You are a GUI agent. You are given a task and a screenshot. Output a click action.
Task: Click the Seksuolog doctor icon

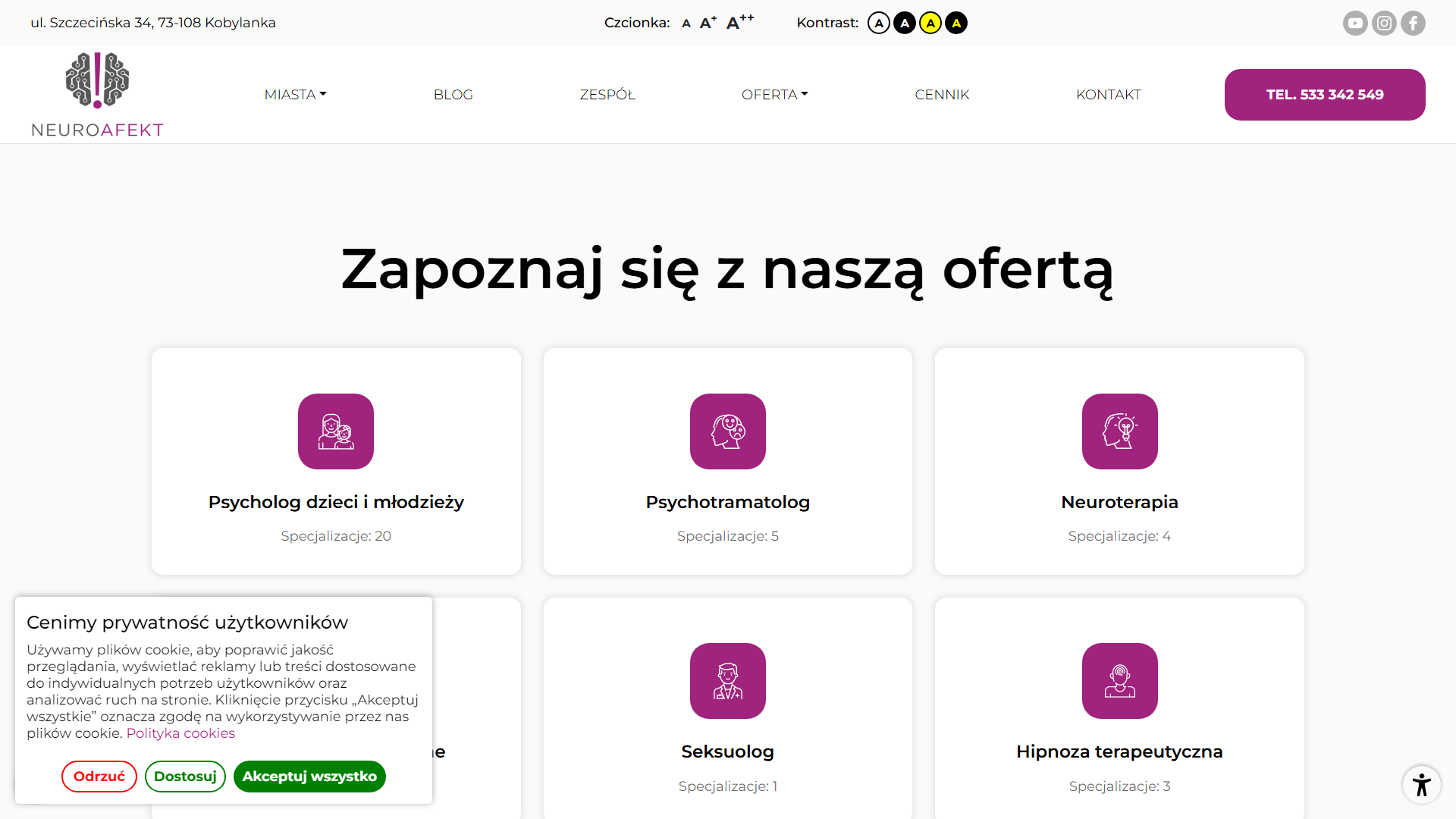point(728,681)
